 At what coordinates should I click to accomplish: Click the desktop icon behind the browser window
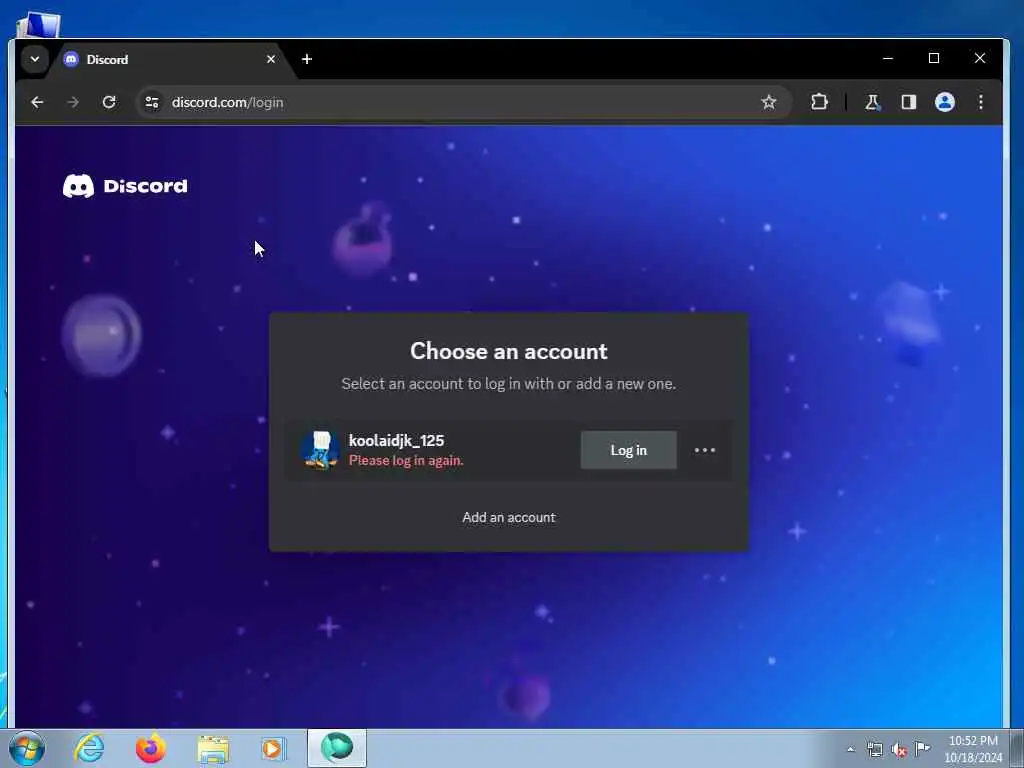pyautogui.click(x=39, y=25)
